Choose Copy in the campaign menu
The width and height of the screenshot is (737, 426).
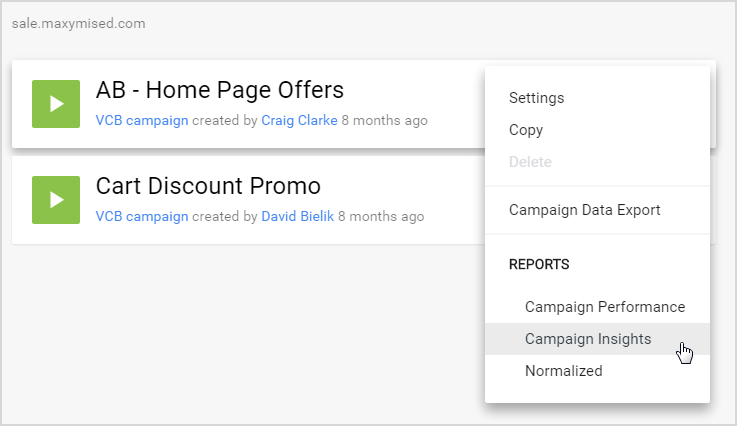pyautogui.click(x=526, y=130)
